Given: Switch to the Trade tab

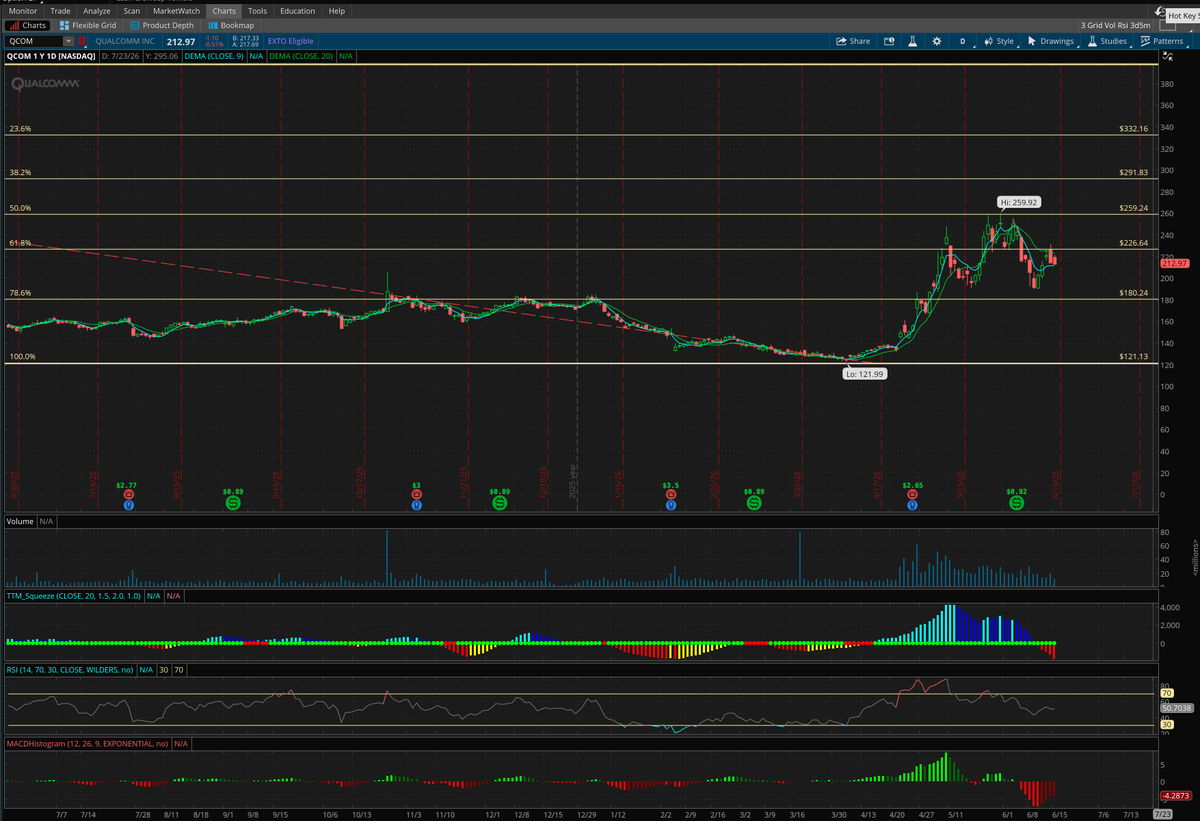Looking at the screenshot, I should (x=60, y=10).
